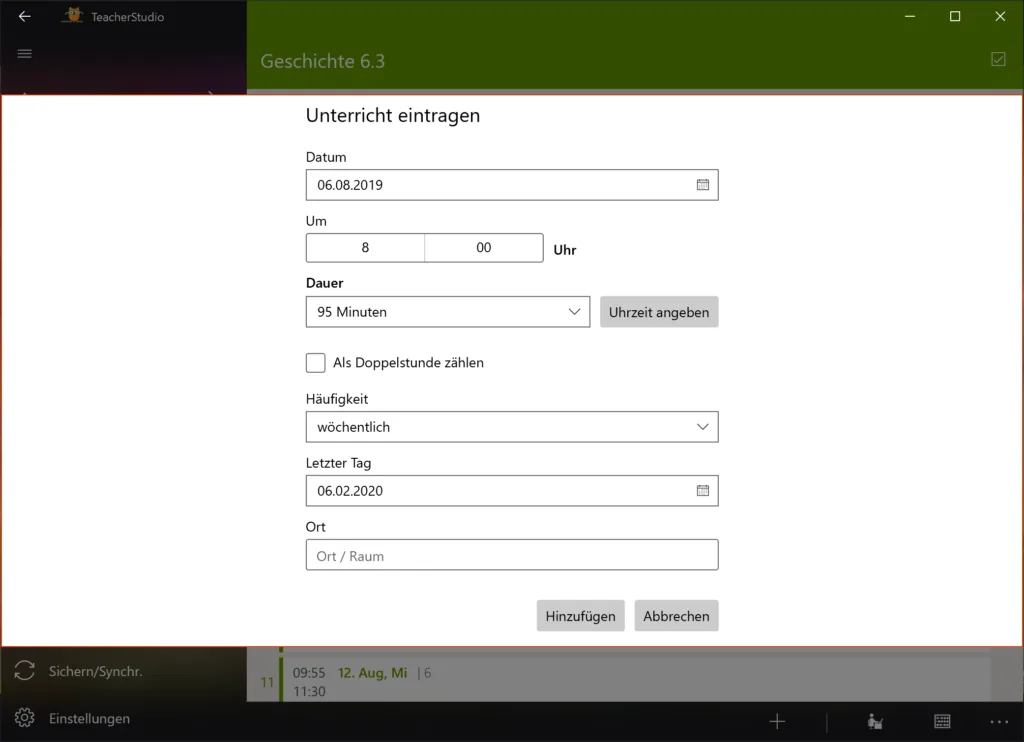Click Uhrzeit angeben button
1024x742 pixels.
pos(659,312)
